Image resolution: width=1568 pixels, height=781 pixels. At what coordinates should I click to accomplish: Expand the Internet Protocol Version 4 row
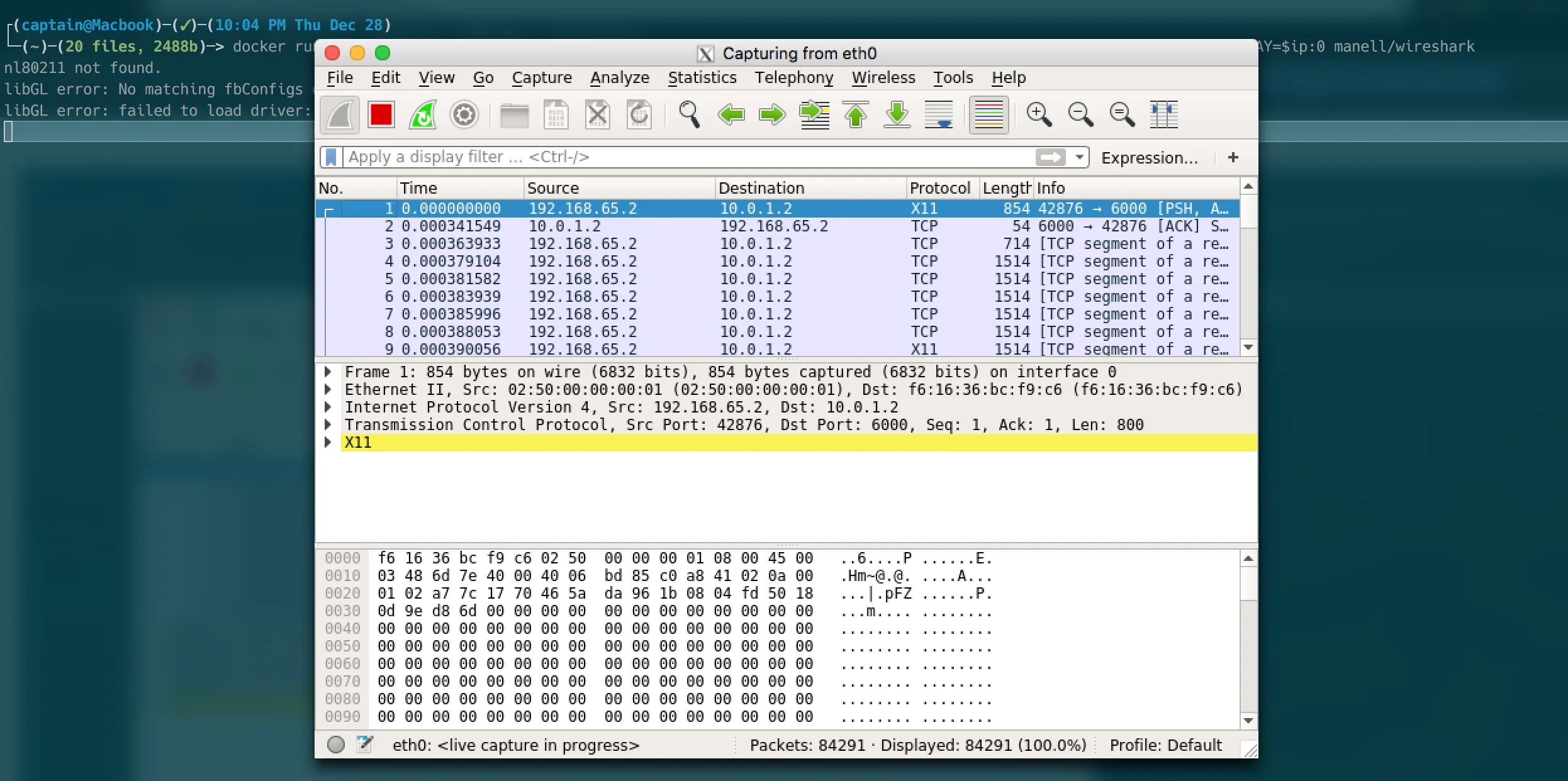tap(328, 407)
